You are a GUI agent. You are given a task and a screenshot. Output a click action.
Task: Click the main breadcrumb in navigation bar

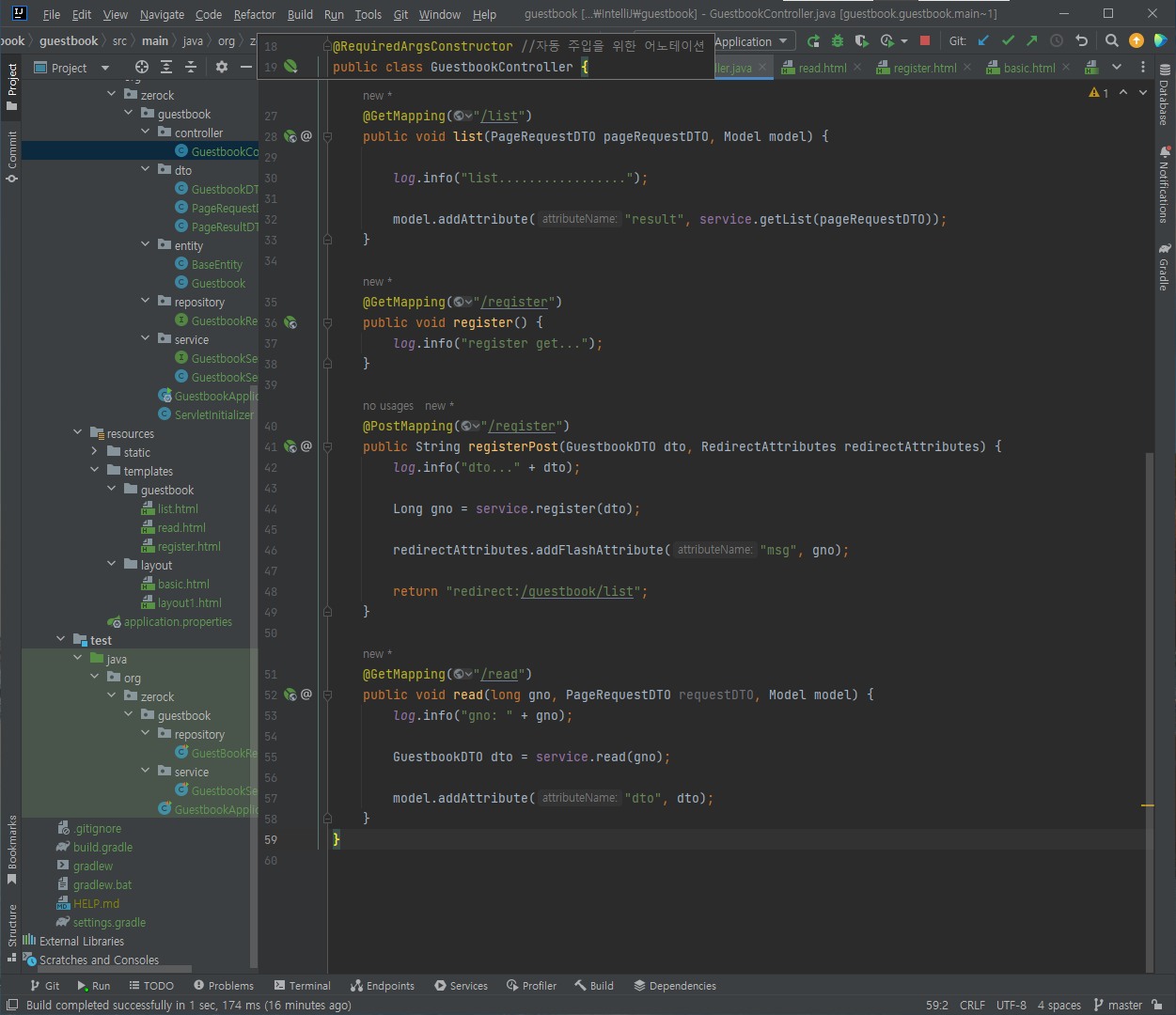click(x=155, y=40)
